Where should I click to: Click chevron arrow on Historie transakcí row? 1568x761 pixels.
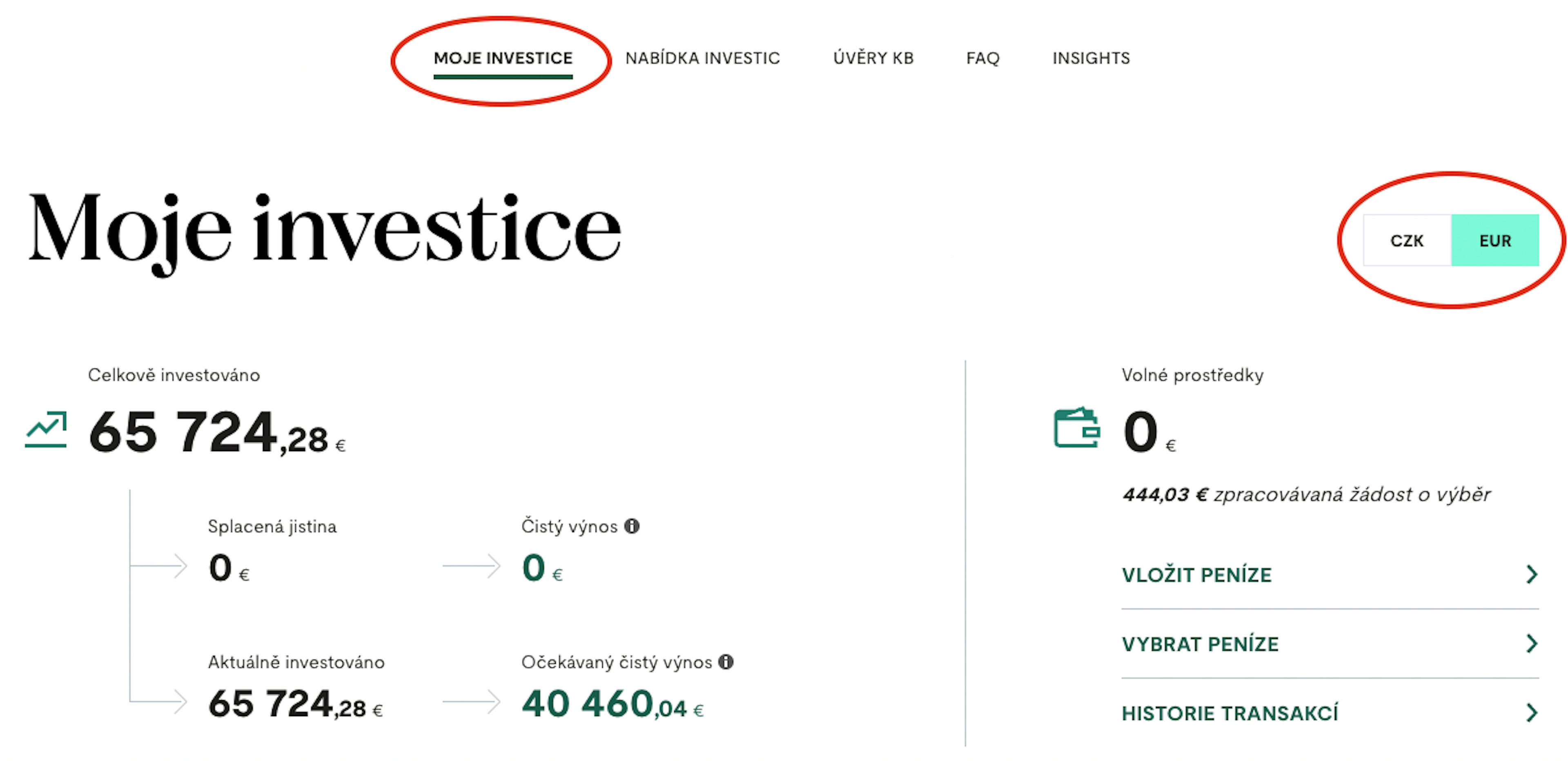tap(1532, 713)
